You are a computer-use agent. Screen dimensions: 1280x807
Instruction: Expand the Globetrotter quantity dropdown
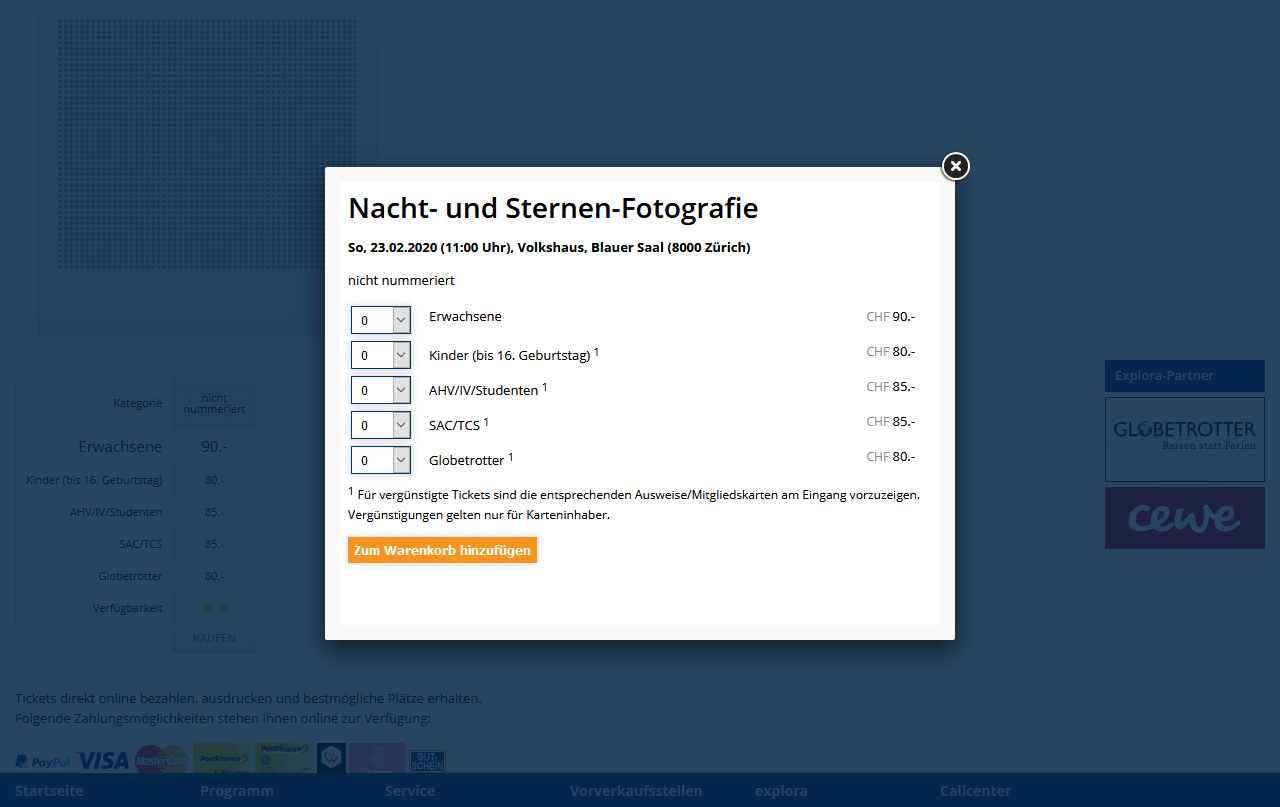381,460
